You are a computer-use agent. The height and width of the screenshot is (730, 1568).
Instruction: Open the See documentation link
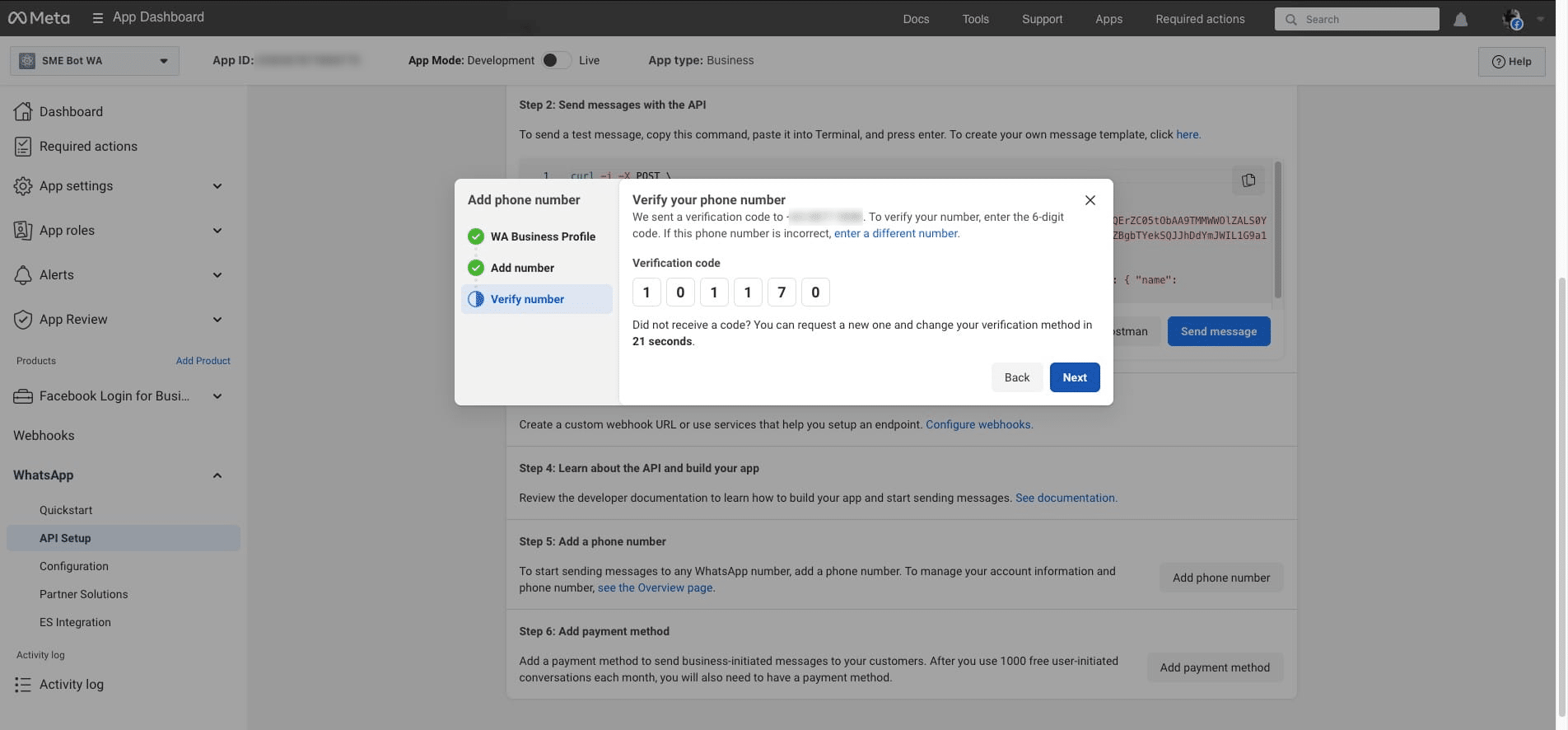(1066, 498)
